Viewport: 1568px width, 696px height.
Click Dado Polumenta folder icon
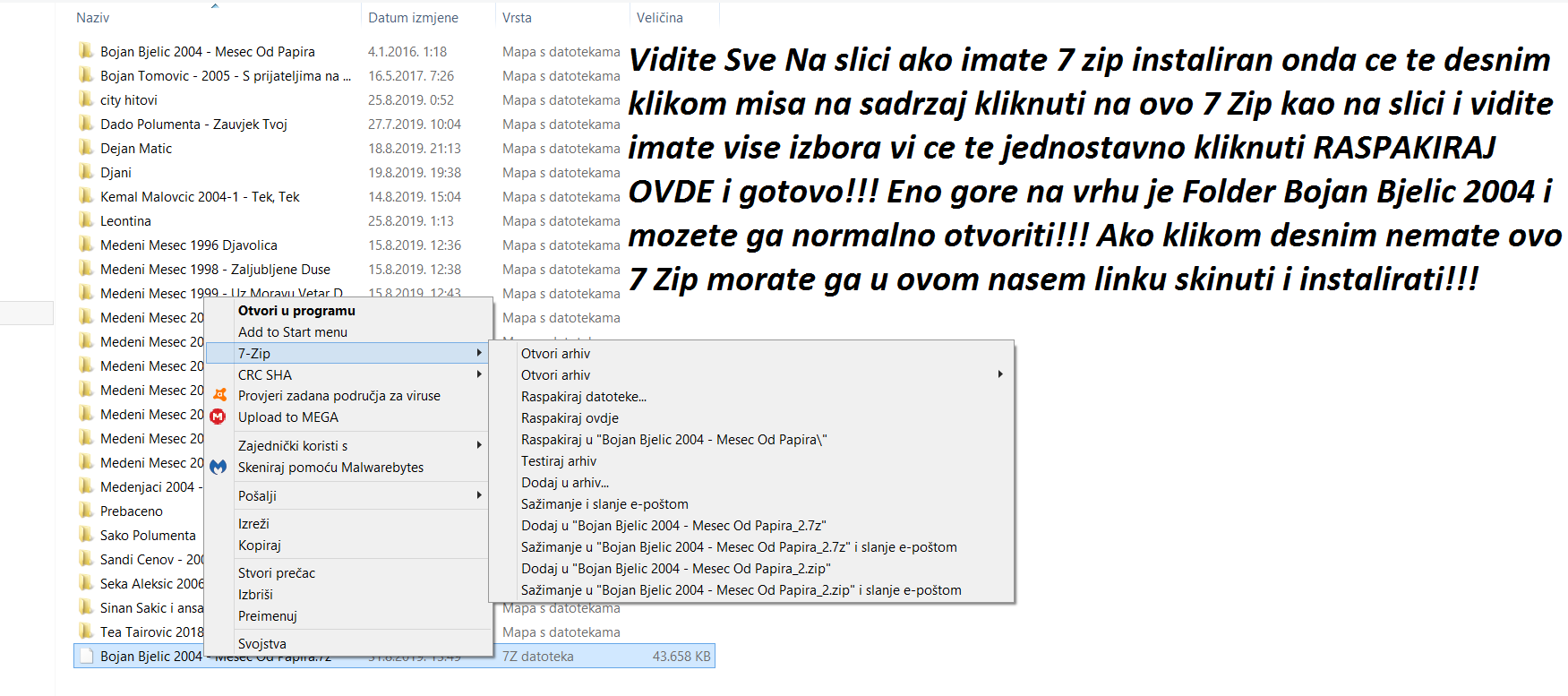tap(86, 124)
